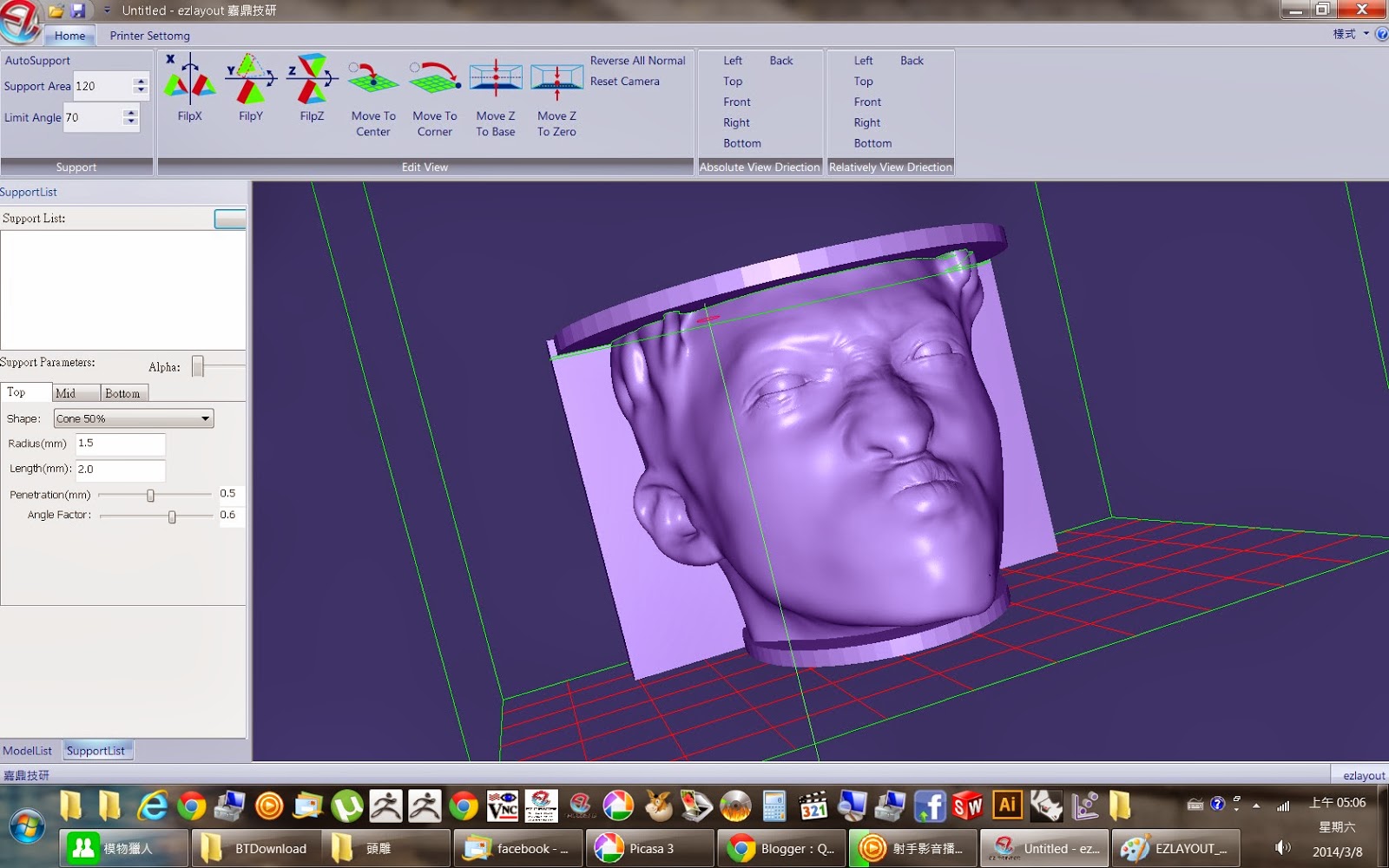Open help via the blue question icon
The image size is (1389, 868).
[x=1381, y=35]
